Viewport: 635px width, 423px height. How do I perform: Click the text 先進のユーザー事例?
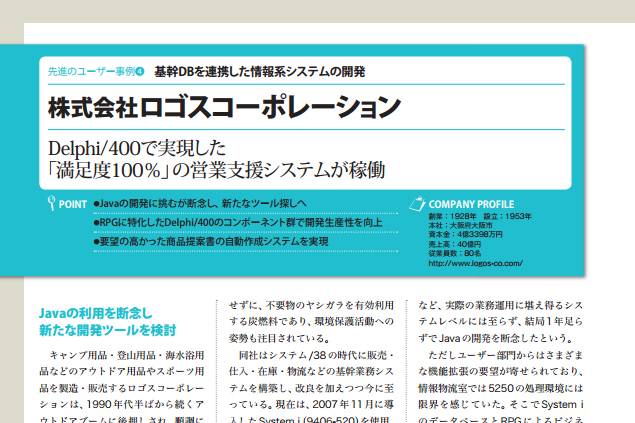(x=92, y=72)
